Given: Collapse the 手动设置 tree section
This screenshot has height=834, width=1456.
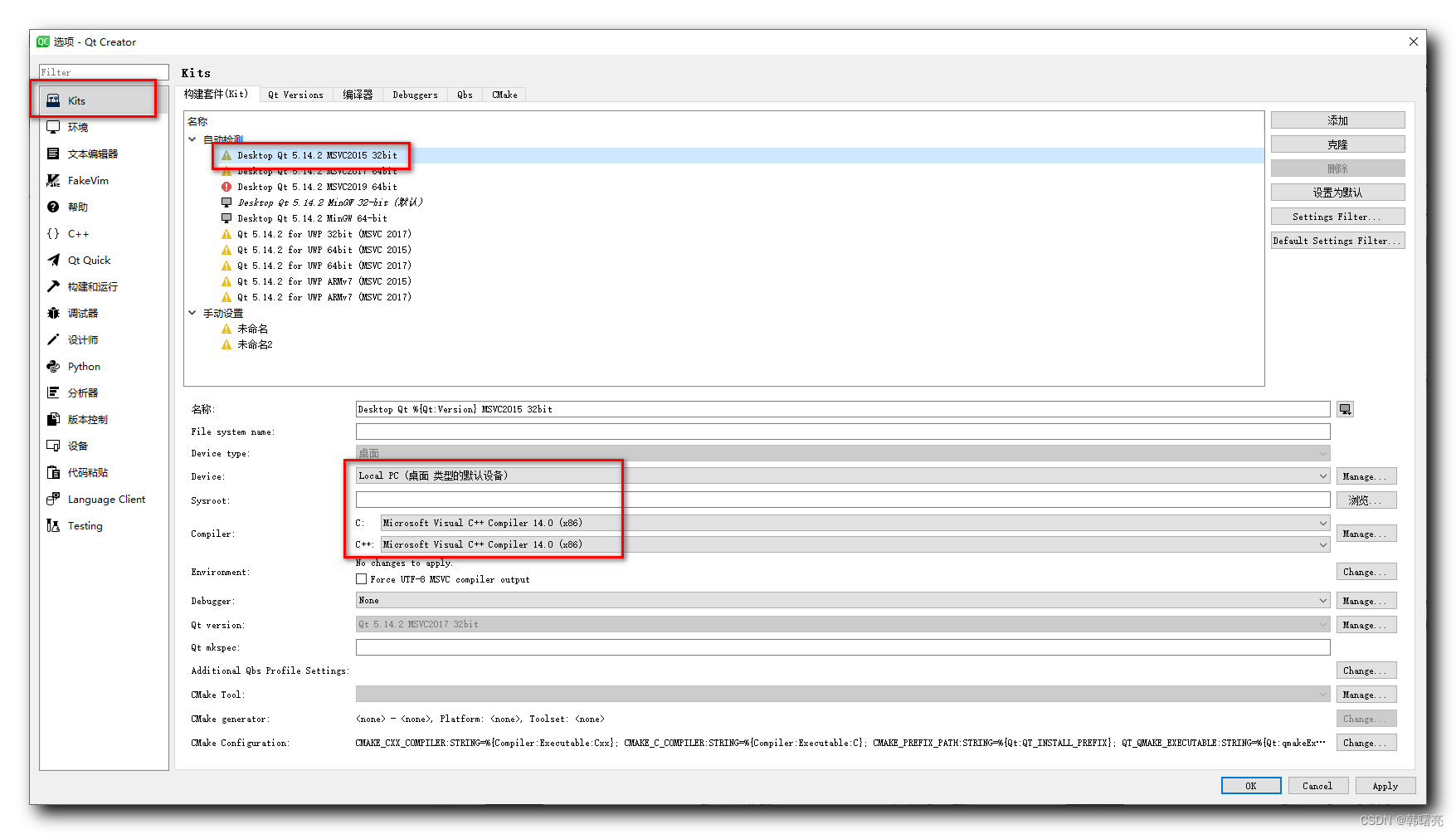Looking at the screenshot, I should pos(192,313).
